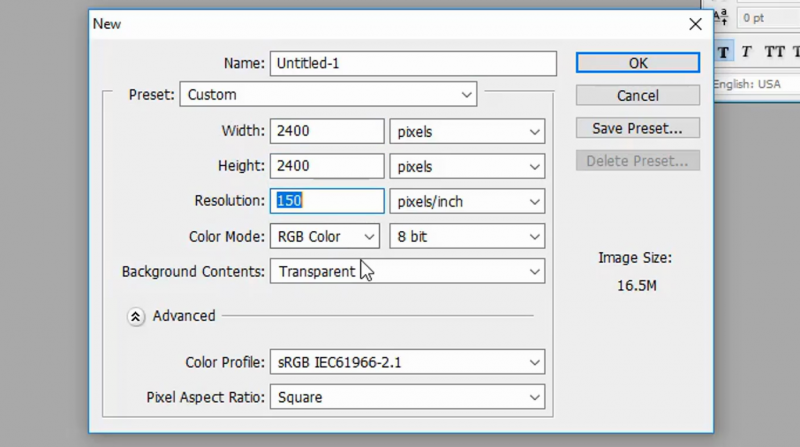Toggle the Faux Bold text style

724,51
